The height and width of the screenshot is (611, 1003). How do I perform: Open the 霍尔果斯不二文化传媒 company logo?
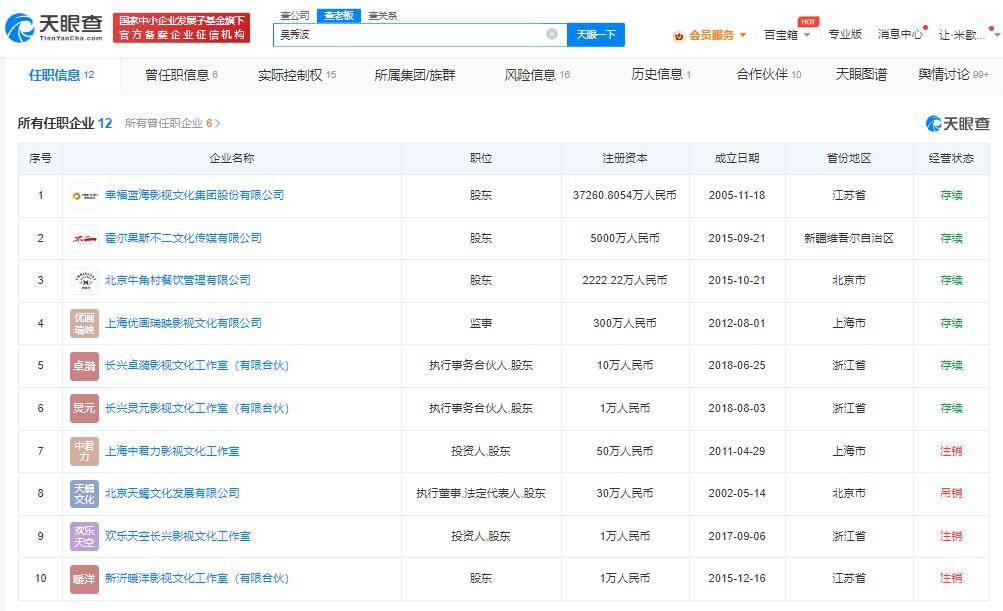pyautogui.click(x=84, y=238)
